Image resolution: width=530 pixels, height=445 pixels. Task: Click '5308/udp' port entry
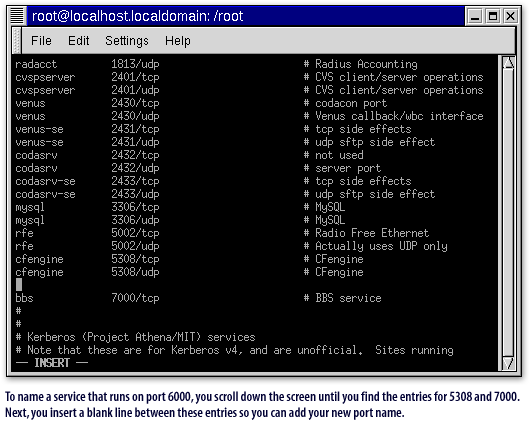[135, 272]
